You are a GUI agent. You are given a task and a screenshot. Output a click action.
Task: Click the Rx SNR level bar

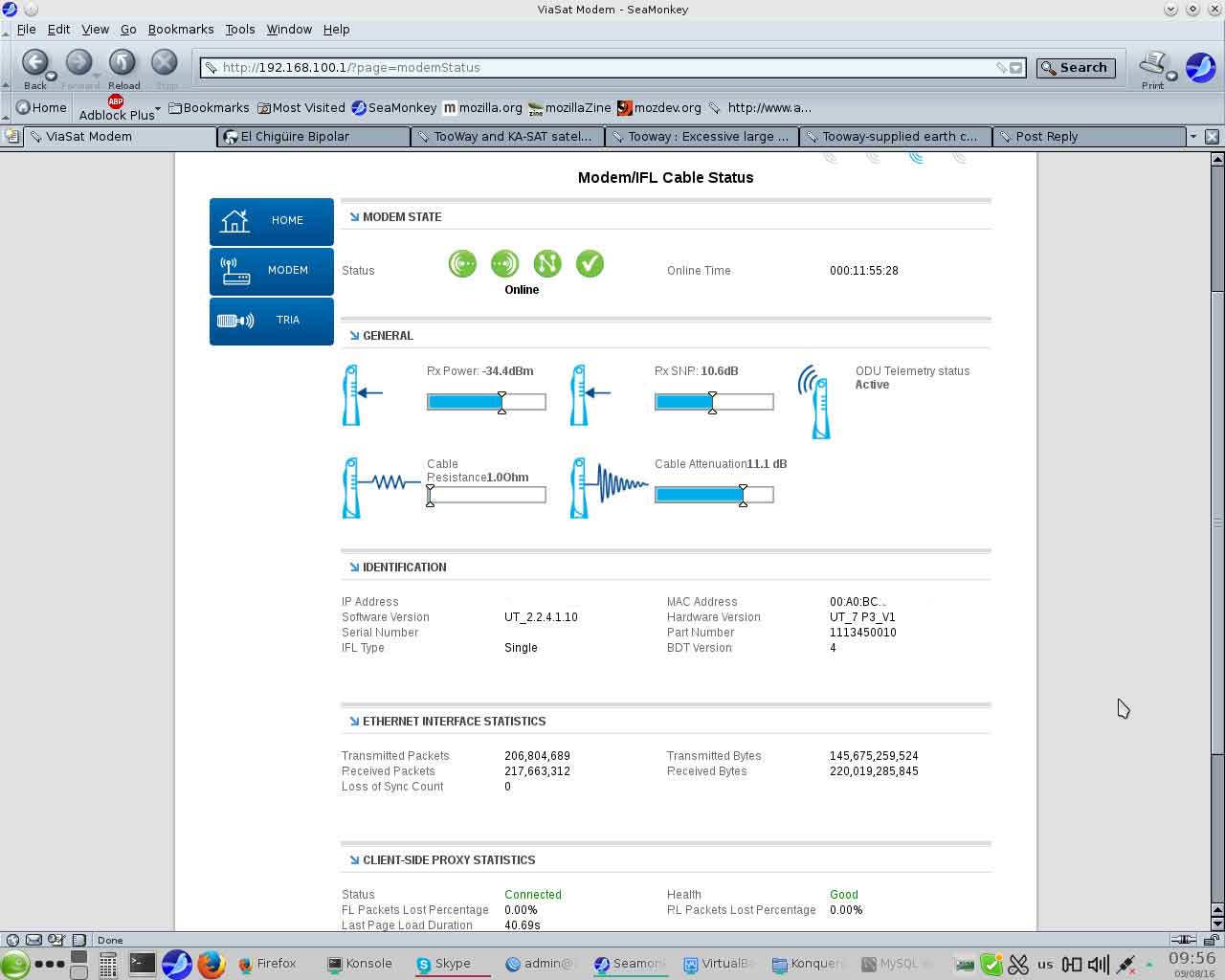[x=714, y=402]
